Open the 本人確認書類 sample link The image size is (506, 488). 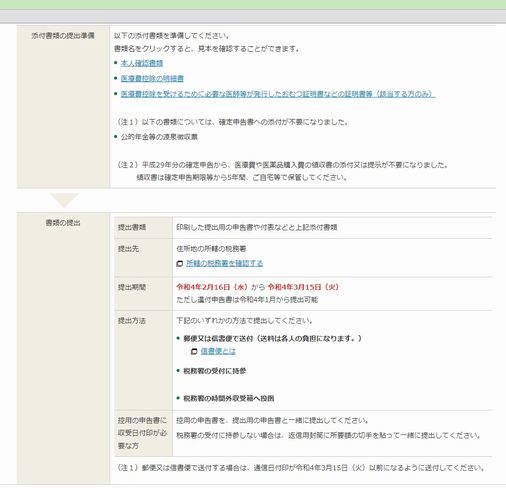(142, 63)
